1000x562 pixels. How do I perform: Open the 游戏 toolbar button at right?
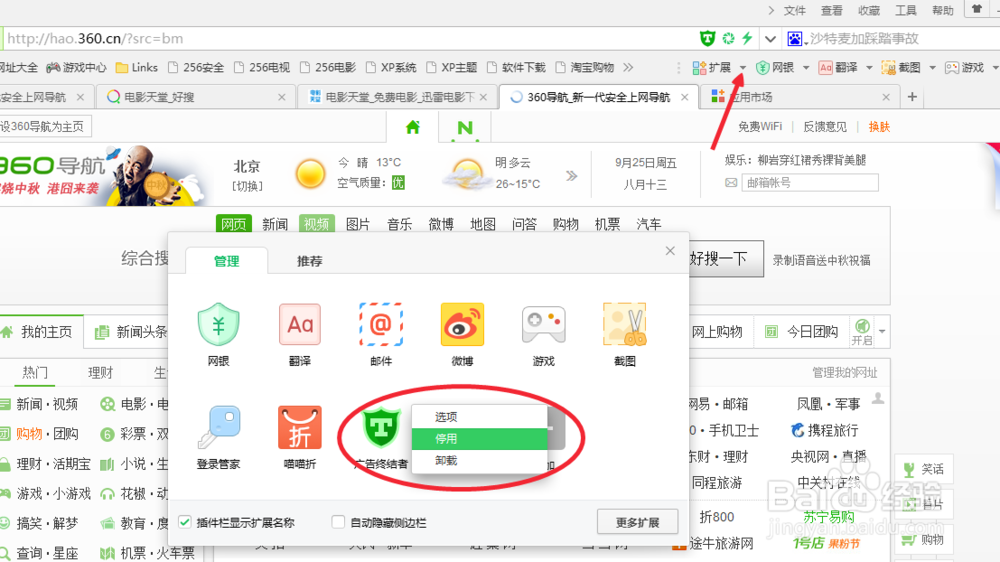click(x=964, y=68)
